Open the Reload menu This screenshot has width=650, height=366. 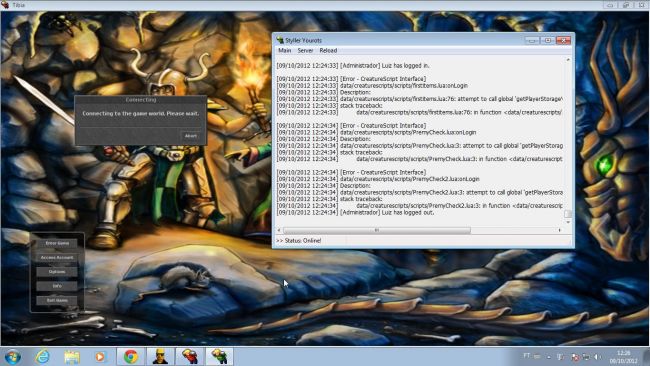(328, 51)
